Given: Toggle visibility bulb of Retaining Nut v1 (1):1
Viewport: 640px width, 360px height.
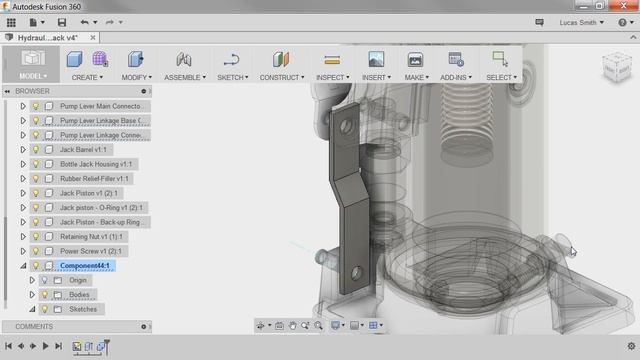Looking at the screenshot, I should [36, 237].
